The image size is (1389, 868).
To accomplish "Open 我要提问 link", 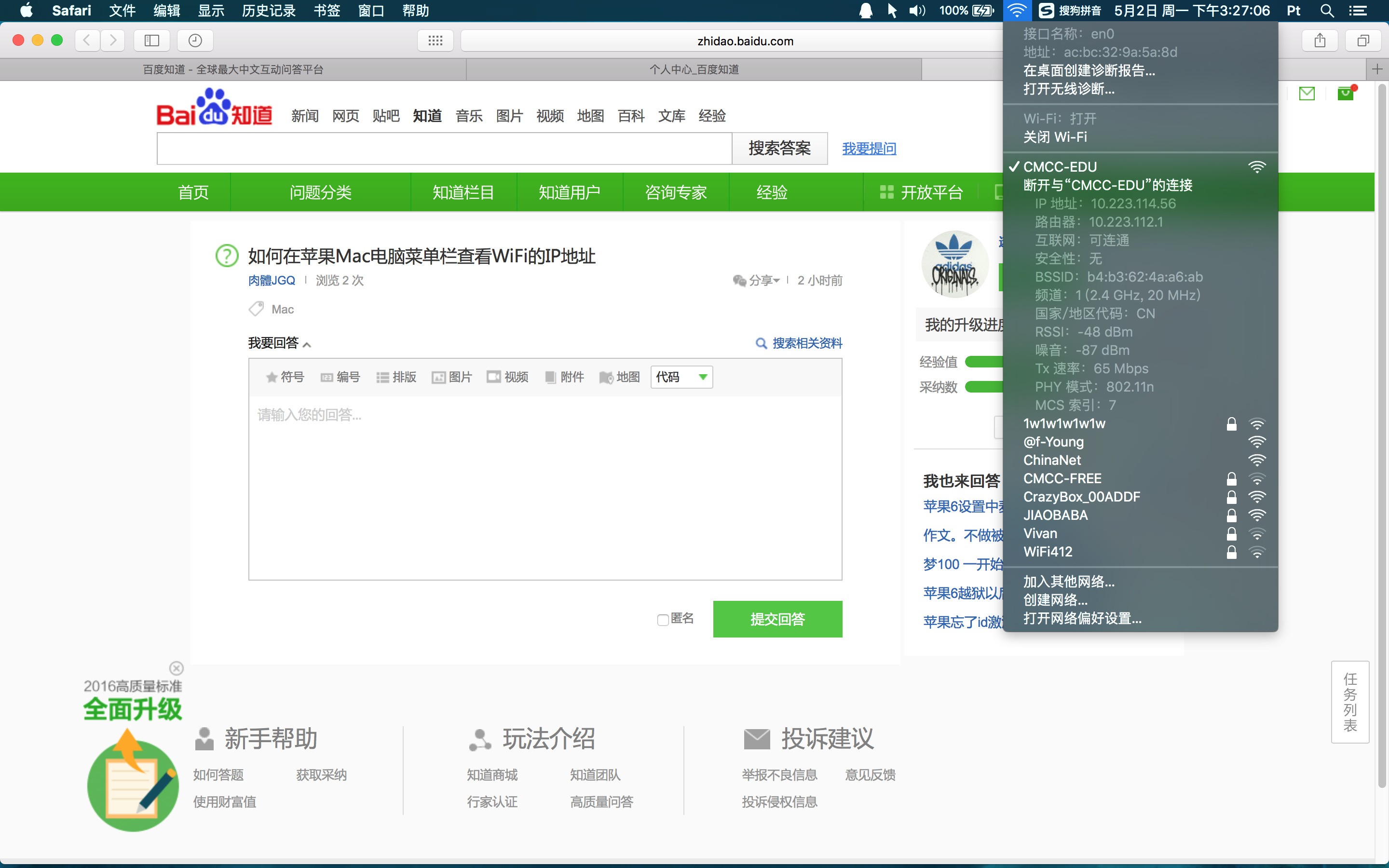I will tap(869, 149).
